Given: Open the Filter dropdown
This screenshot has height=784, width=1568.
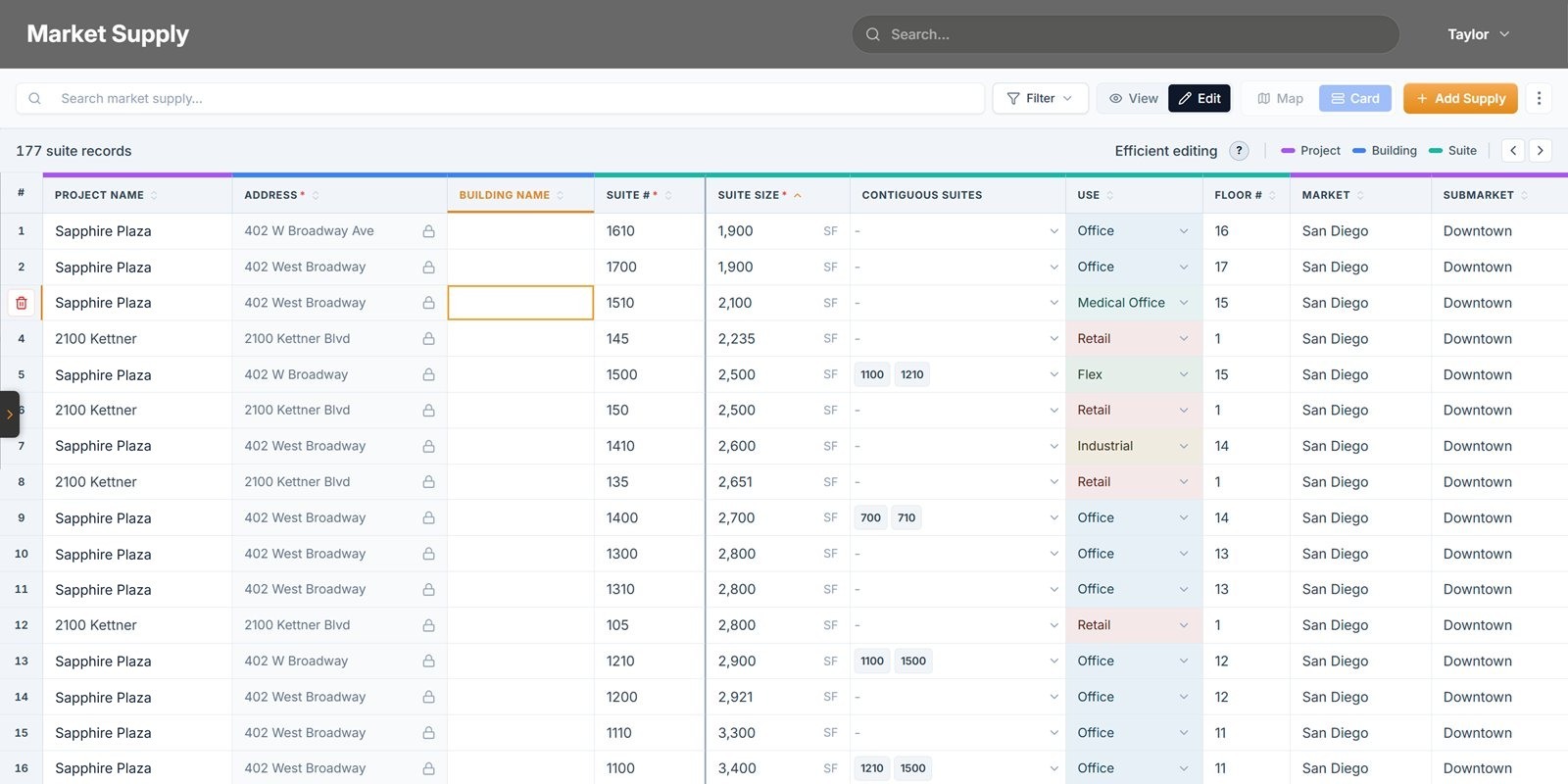Looking at the screenshot, I should [1040, 98].
